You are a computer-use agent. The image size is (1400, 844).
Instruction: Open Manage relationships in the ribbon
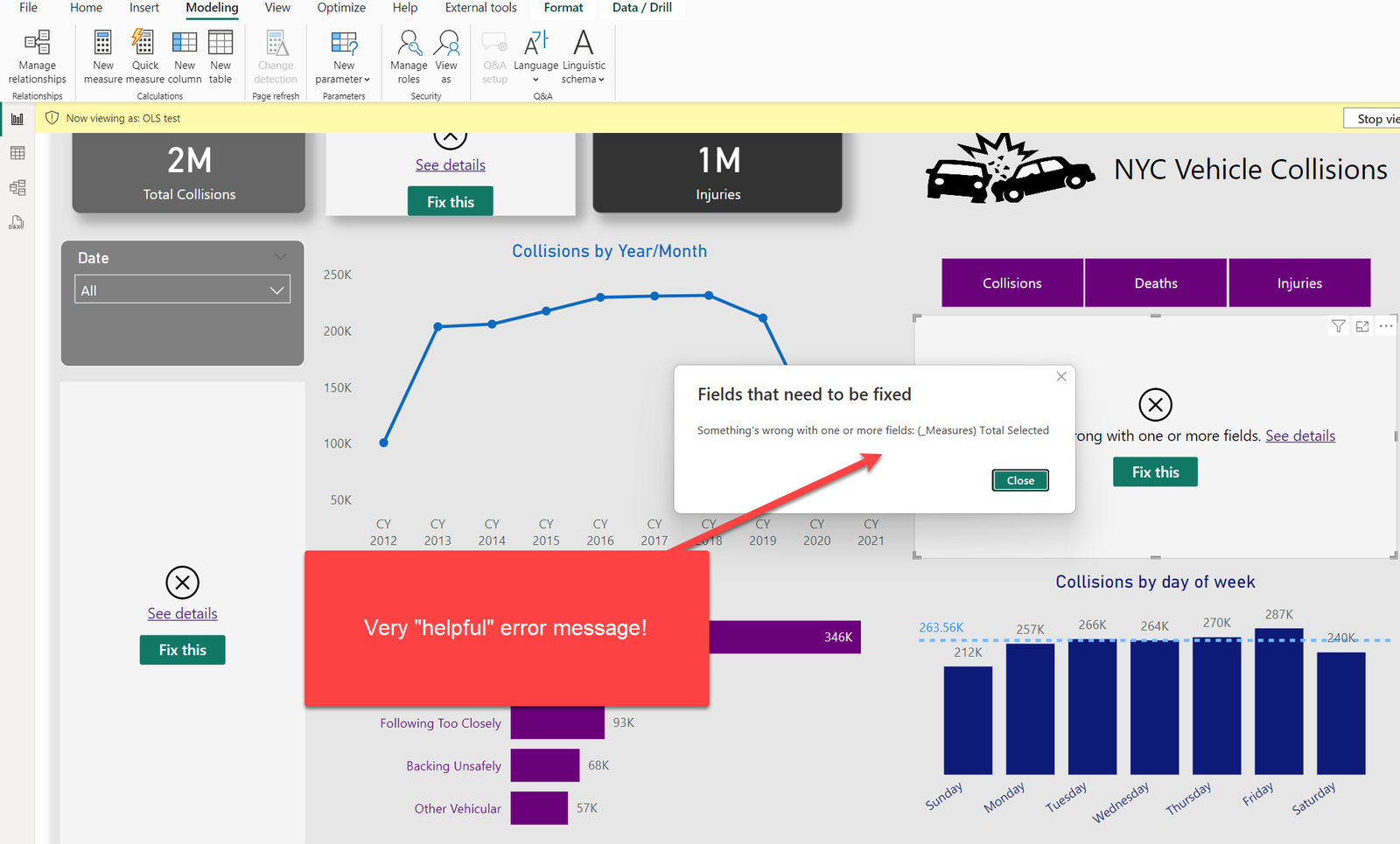tap(37, 57)
